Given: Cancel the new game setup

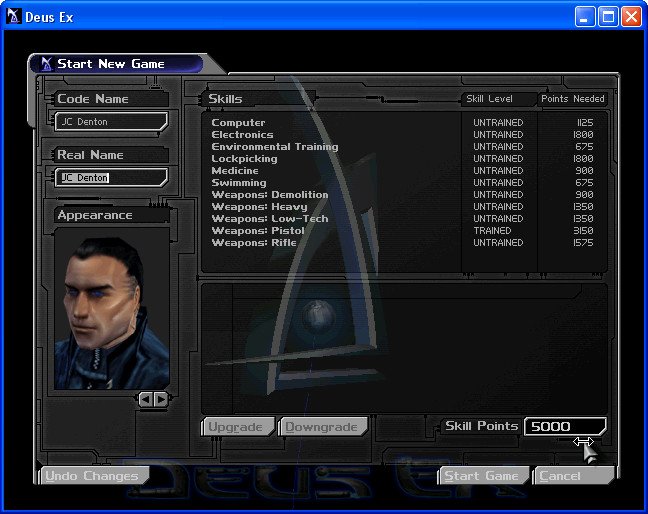Looking at the screenshot, I should [x=574, y=476].
